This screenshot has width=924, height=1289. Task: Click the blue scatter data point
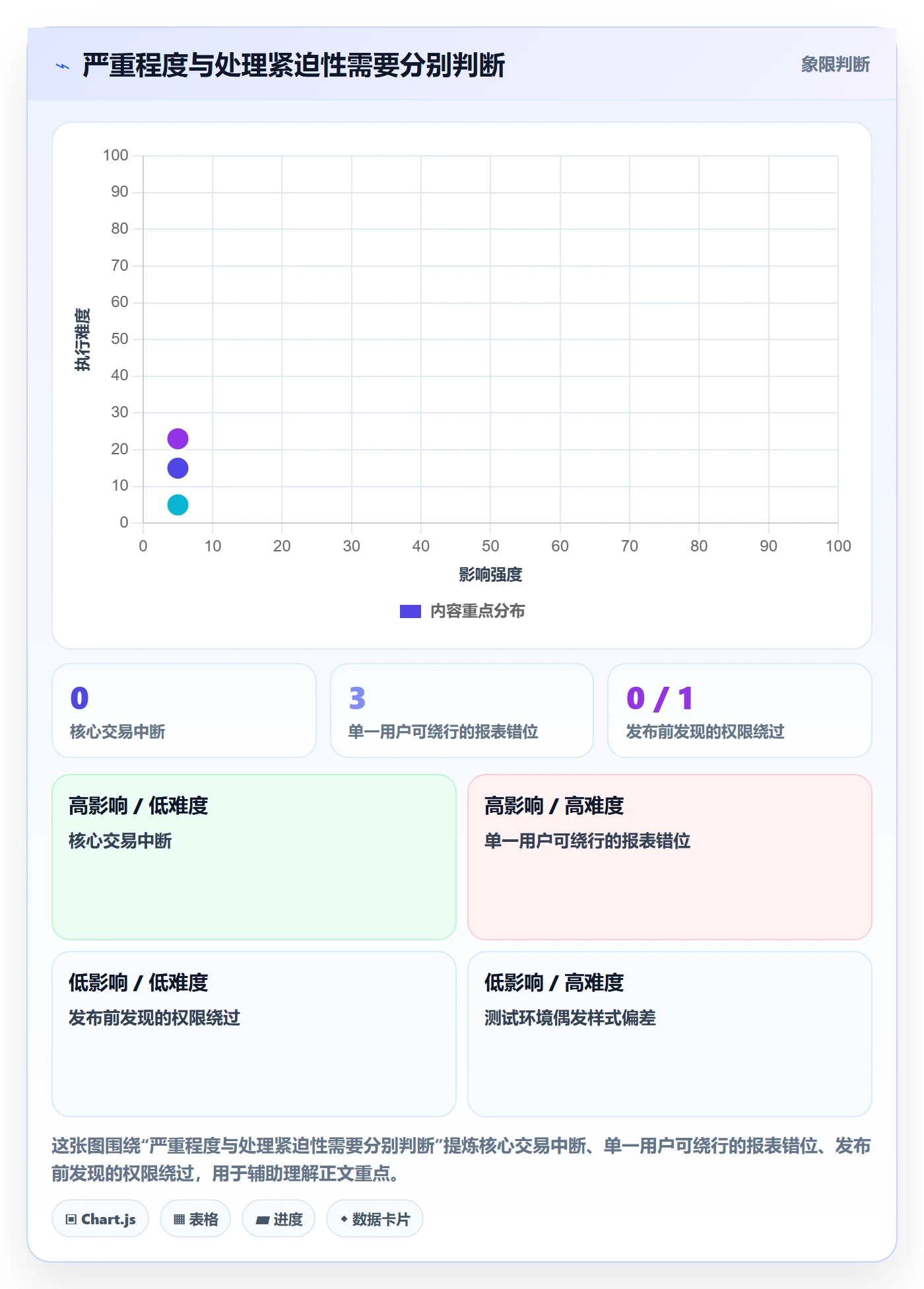pyautogui.click(x=178, y=468)
